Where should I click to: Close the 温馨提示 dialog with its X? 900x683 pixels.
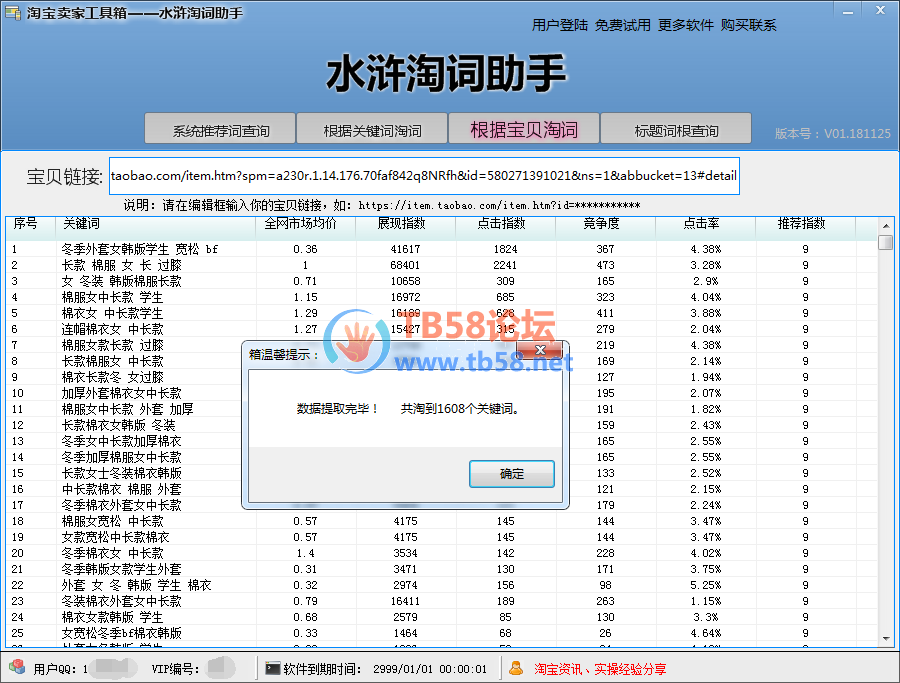(540, 350)
